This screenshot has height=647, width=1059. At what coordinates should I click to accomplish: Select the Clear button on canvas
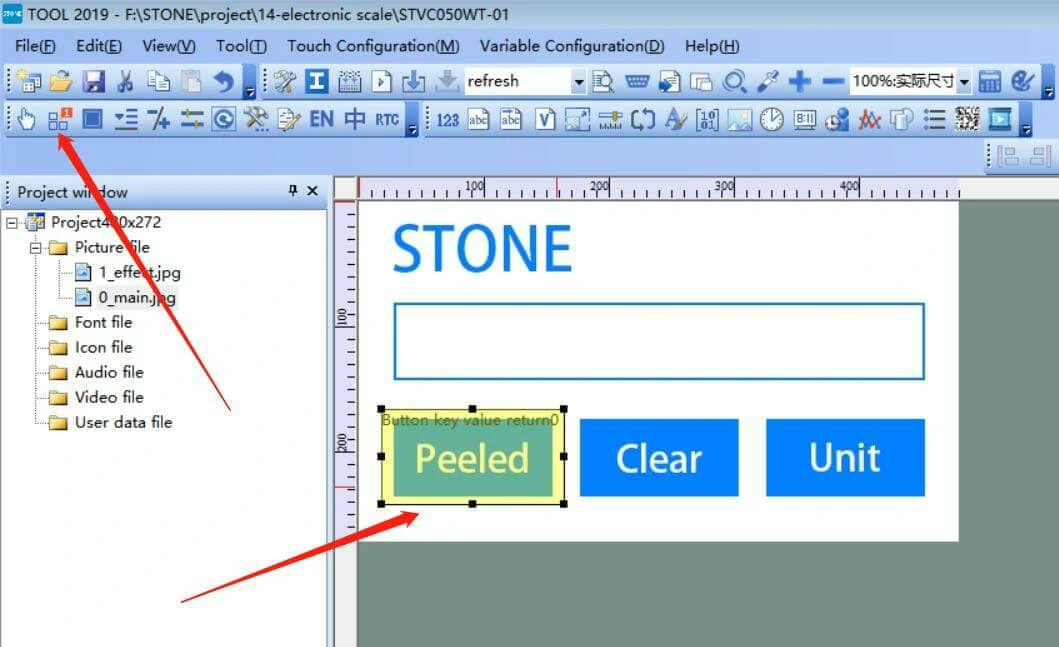(x=658, y=458)
